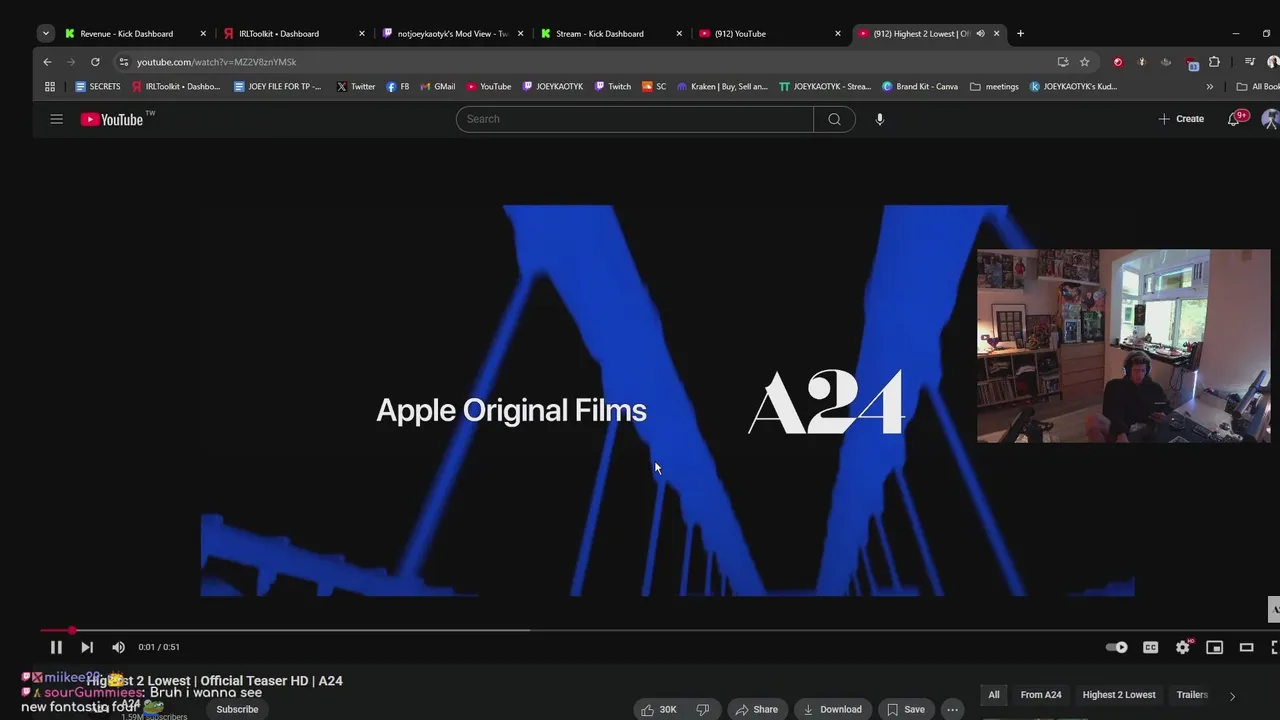1280x720 pixels.
Task: Open site info icon in address bar
Action: 123,62
